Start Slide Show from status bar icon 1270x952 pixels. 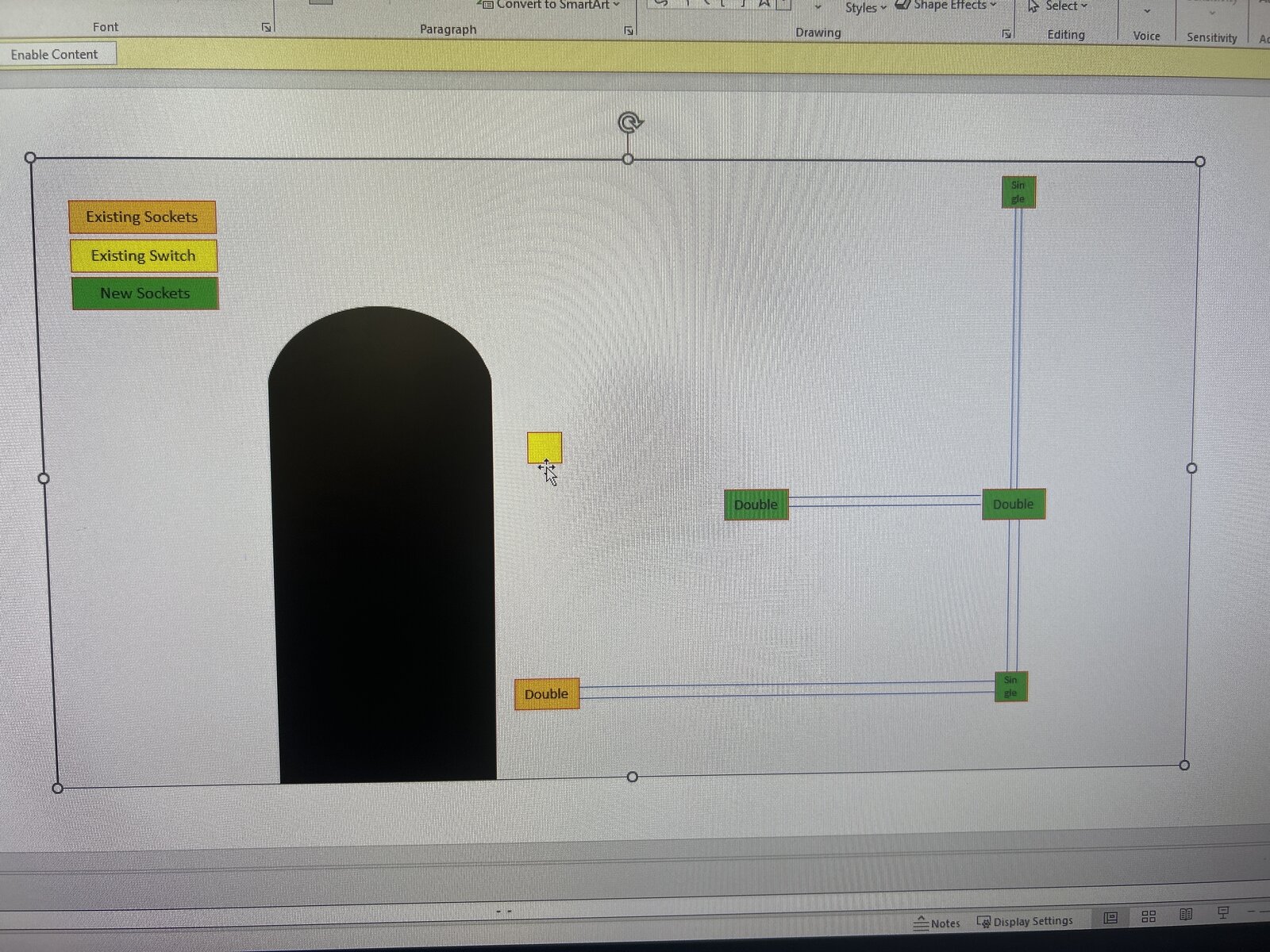point(1223,913)
